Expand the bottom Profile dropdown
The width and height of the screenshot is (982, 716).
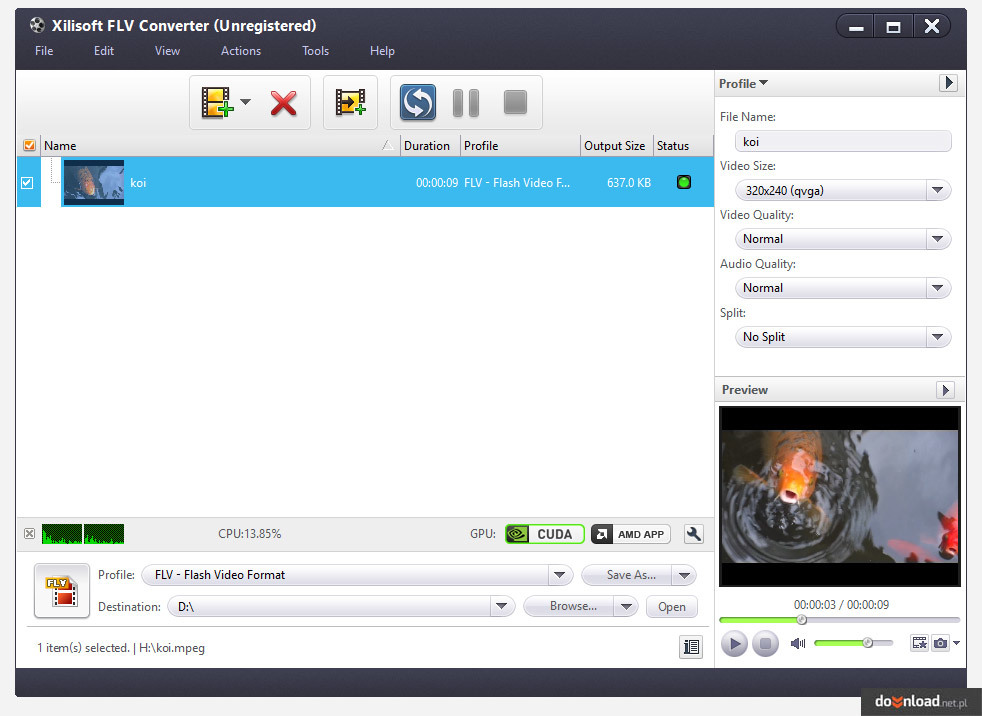(559, 575)
